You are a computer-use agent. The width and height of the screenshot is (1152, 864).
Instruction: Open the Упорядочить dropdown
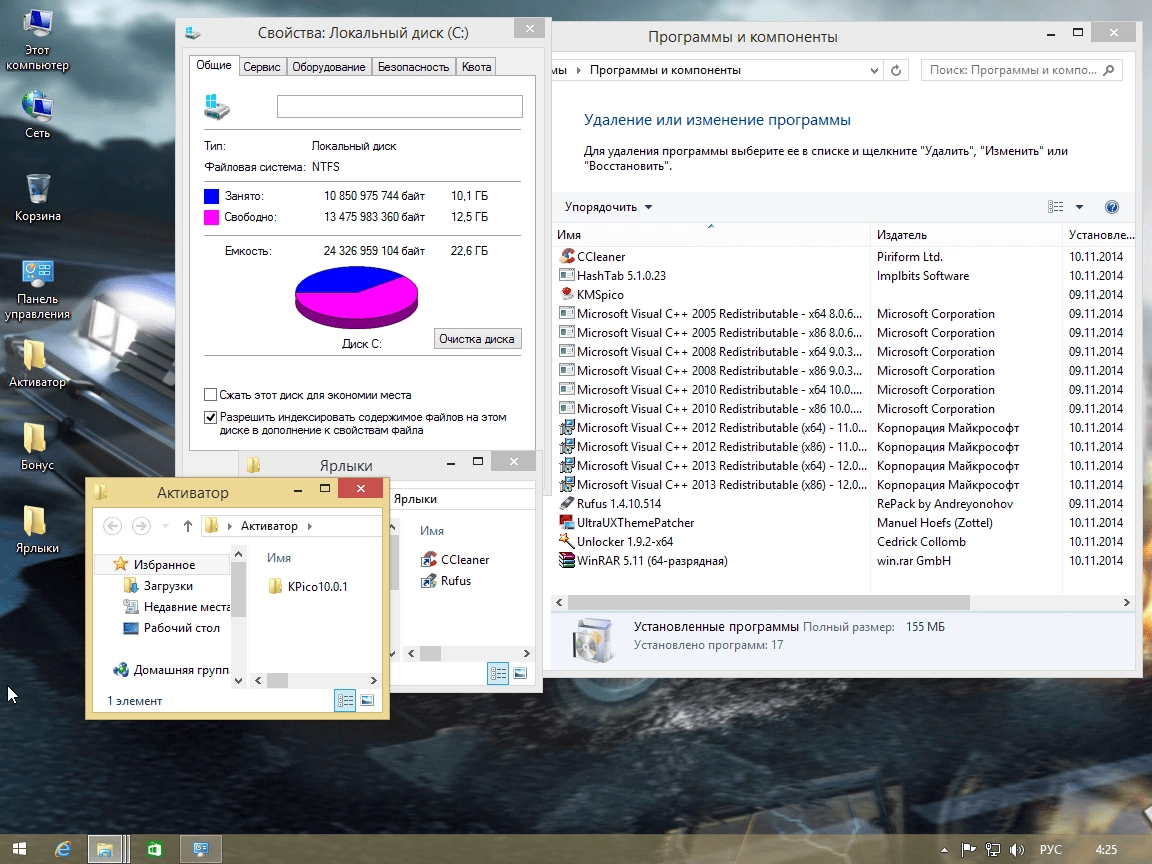608,207
